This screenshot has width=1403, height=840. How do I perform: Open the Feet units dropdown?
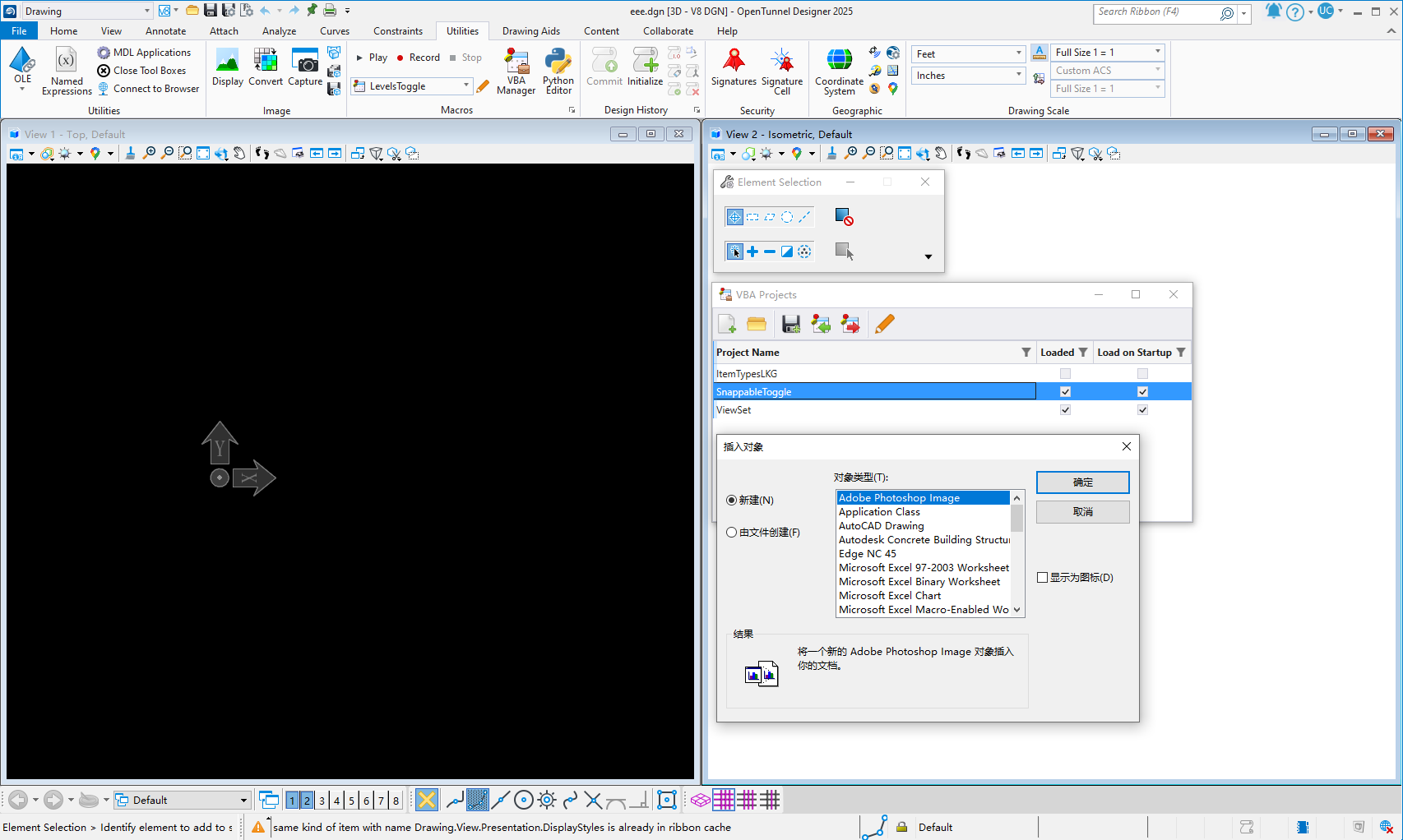[1017, 53]
